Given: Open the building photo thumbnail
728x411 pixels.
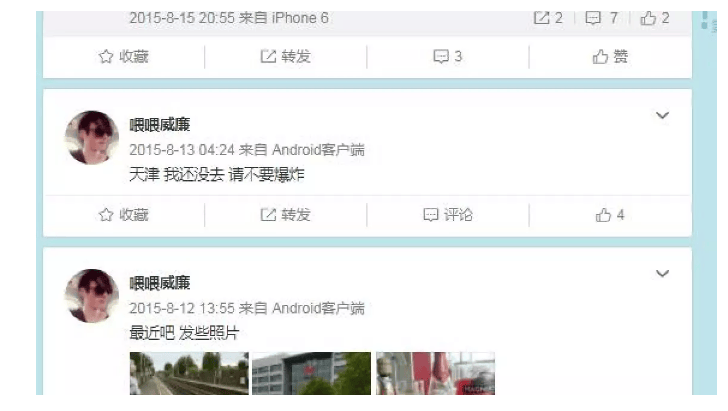Looking at the screenshot, I should [x=312, y=373].
